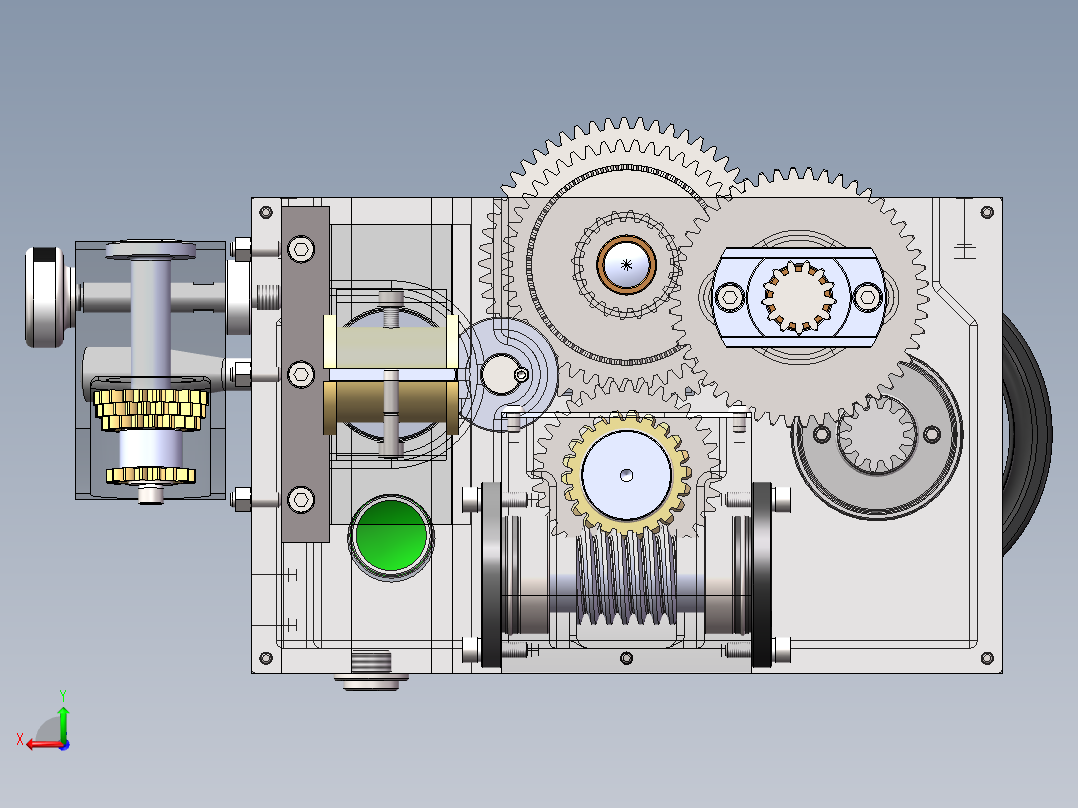
Task: Select the bottom hex bolt on the gray vertical bar
Action: (301, 500)
